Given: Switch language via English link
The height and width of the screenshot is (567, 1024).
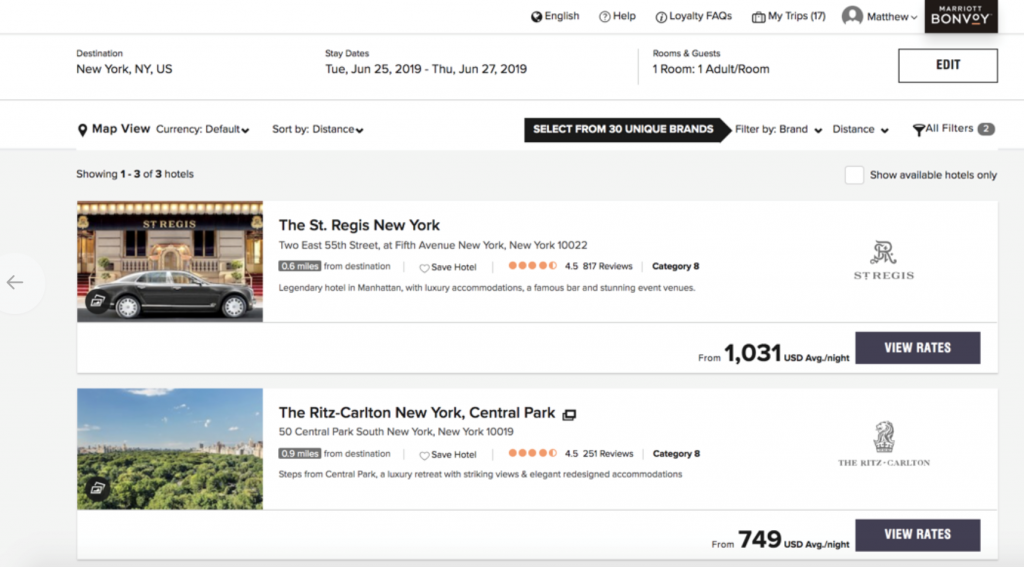Looking at the screenshot, I should (562, 16).
